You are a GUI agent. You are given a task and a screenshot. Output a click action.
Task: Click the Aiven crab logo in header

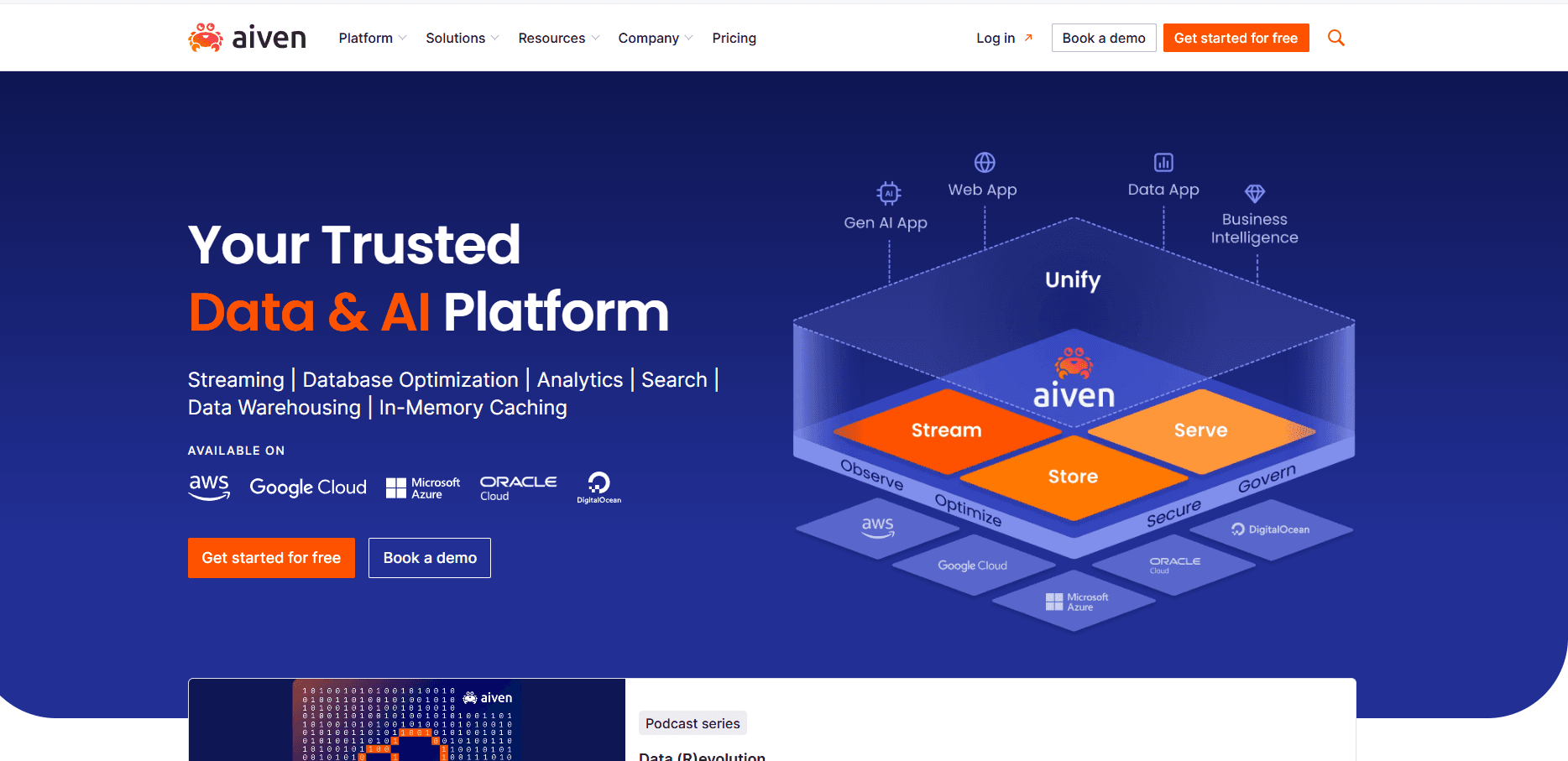pyautogui.click(x=247, y=38)
